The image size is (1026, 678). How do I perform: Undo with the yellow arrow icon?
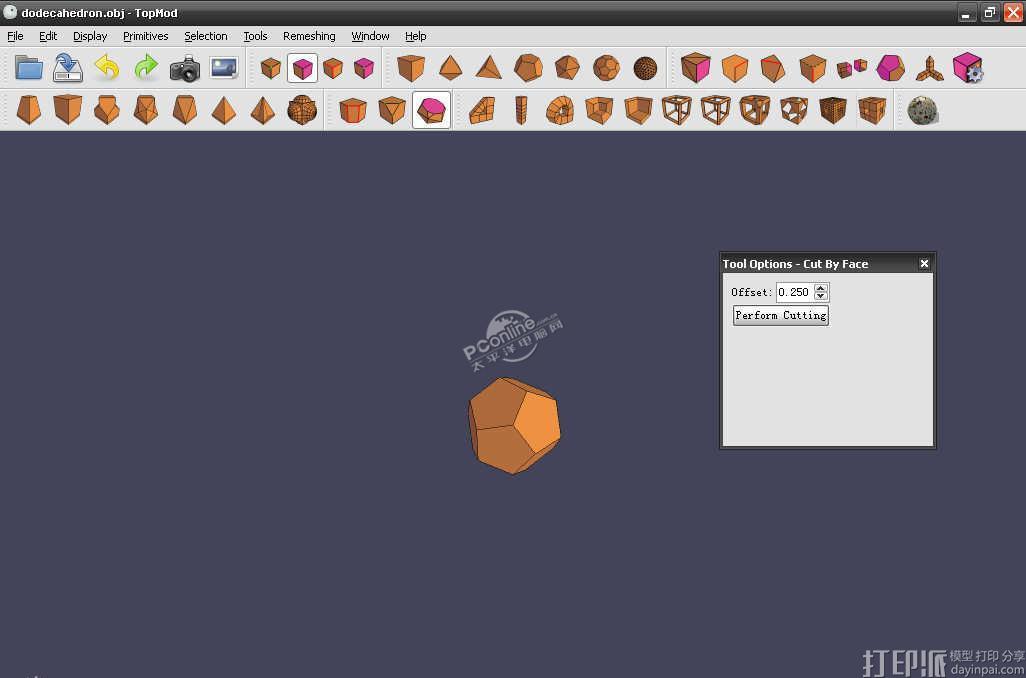point(107,67)
